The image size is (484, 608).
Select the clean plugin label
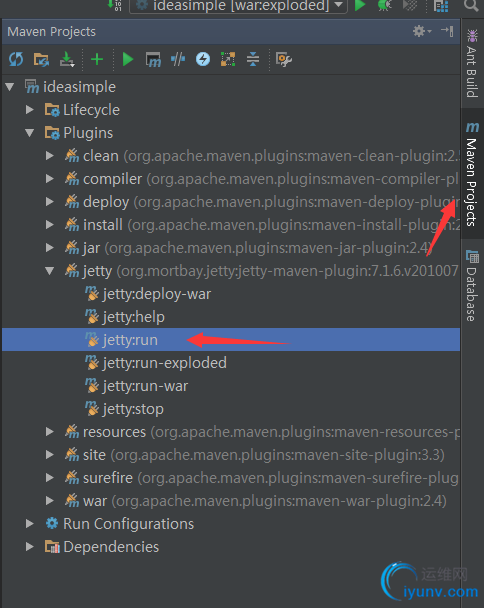click(x=101, y=156)
